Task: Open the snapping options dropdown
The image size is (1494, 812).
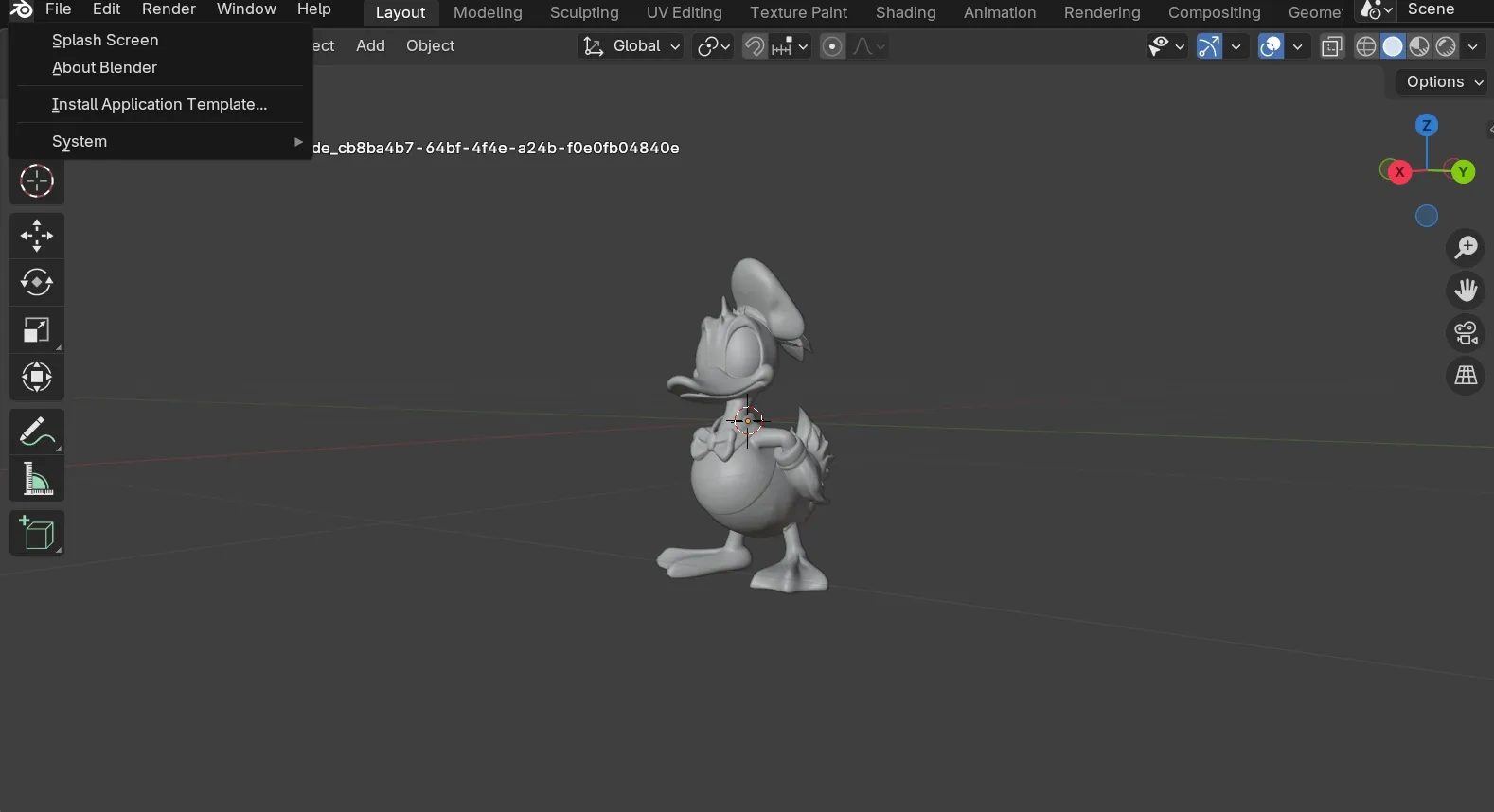Action: [790, 46]
